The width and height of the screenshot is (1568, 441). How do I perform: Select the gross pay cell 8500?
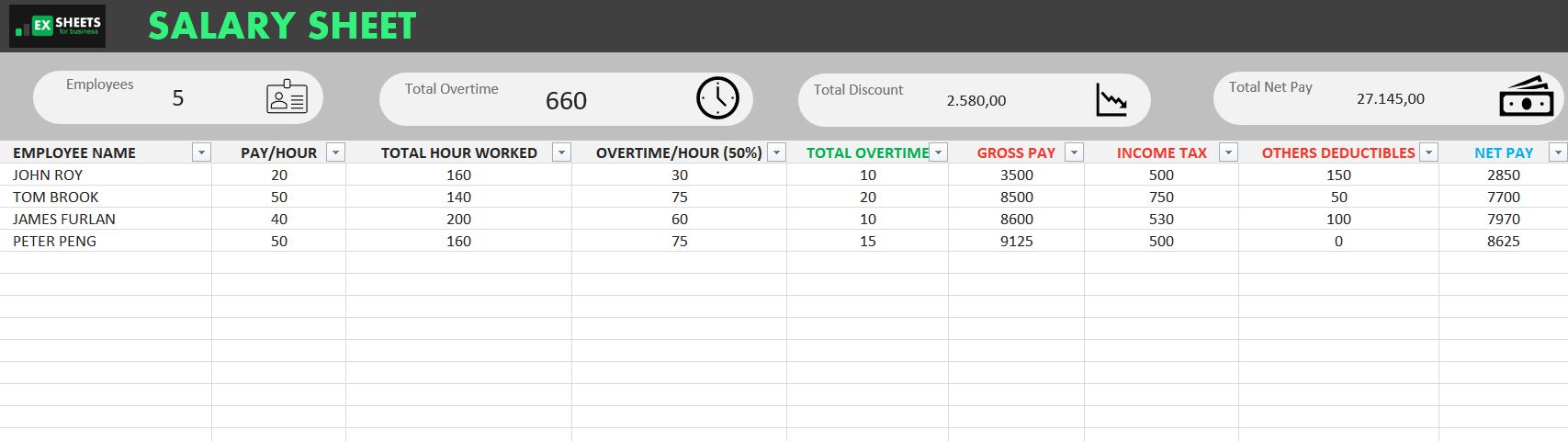(1017, 197)
